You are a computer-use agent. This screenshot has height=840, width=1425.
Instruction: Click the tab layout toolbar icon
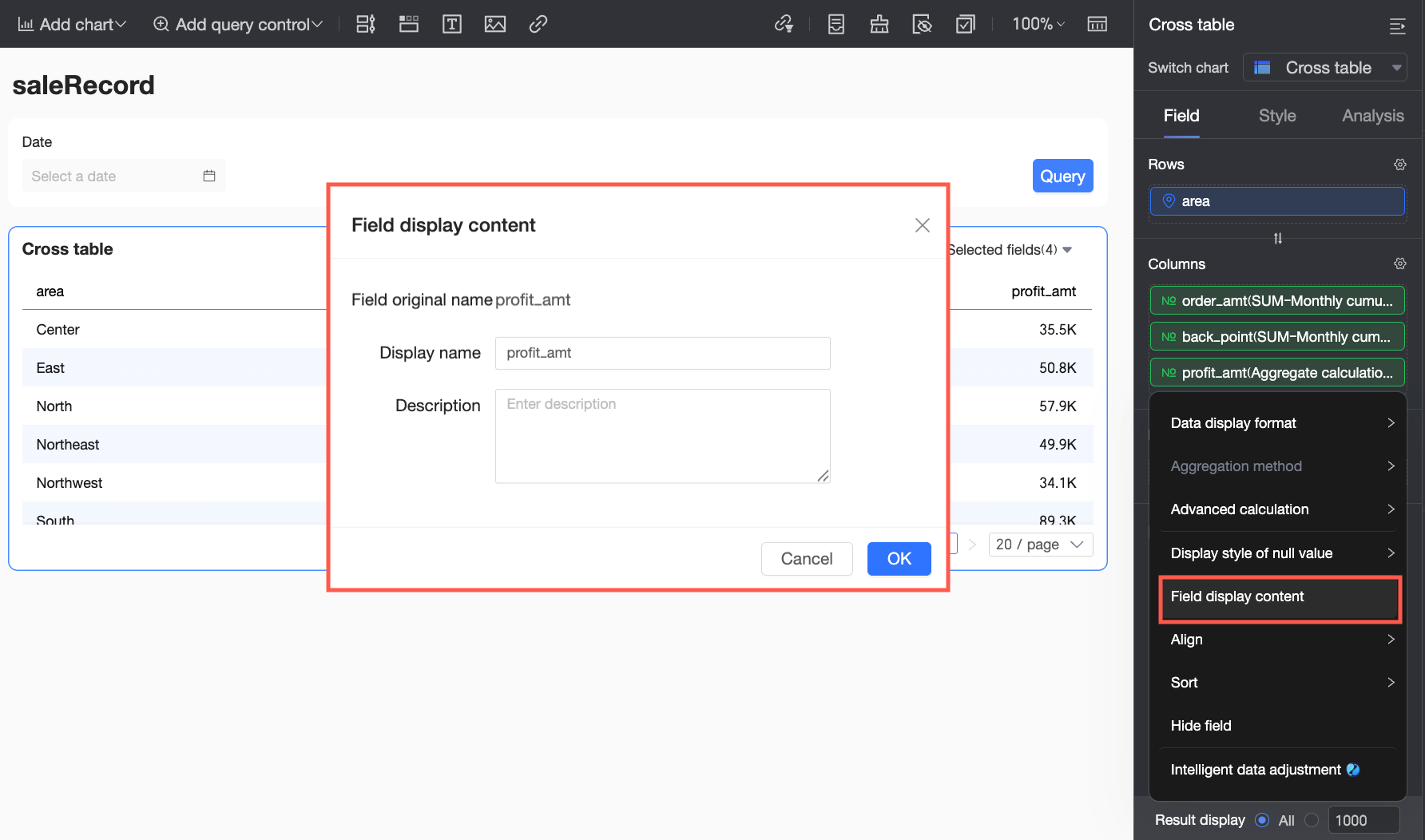409,24
